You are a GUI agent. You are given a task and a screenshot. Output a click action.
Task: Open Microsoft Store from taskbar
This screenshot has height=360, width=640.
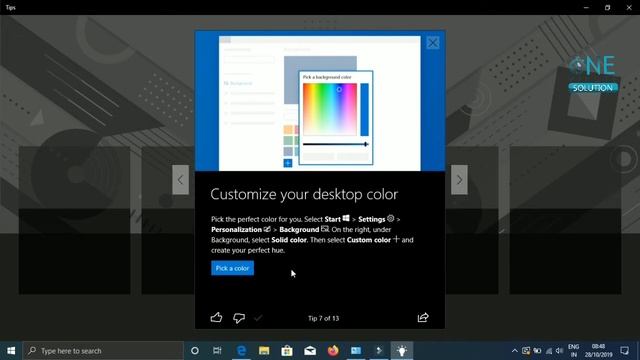(287, 351)
